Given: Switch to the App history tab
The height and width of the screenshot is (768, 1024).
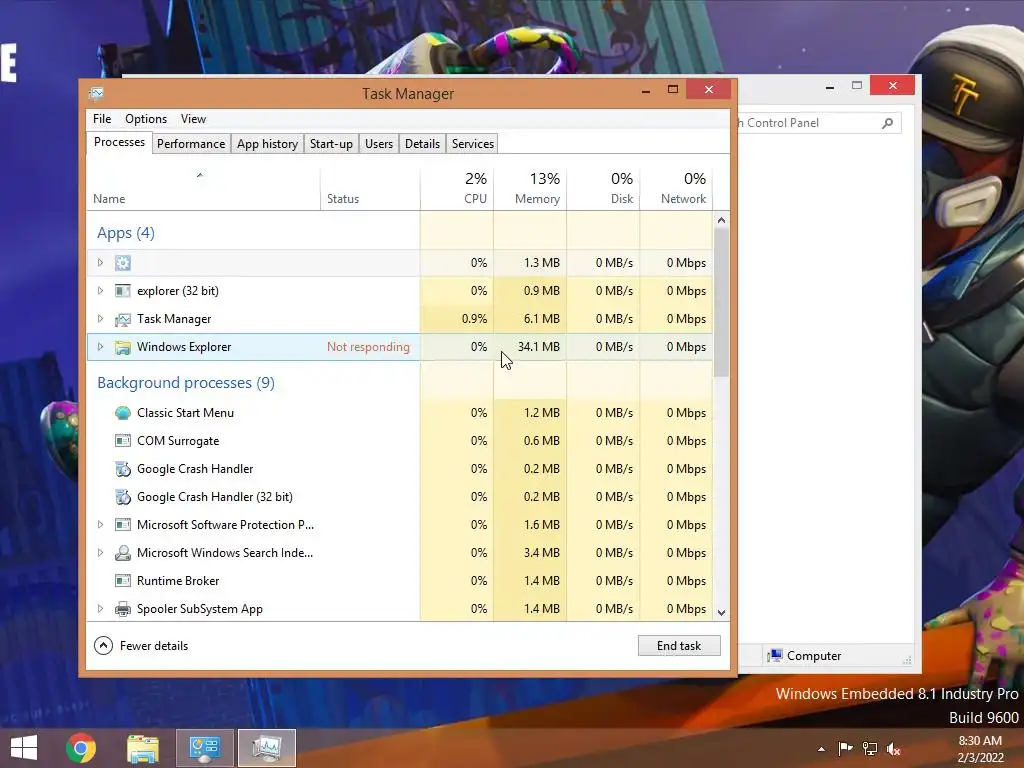Looking at the screenshot, I should (267, 144).
